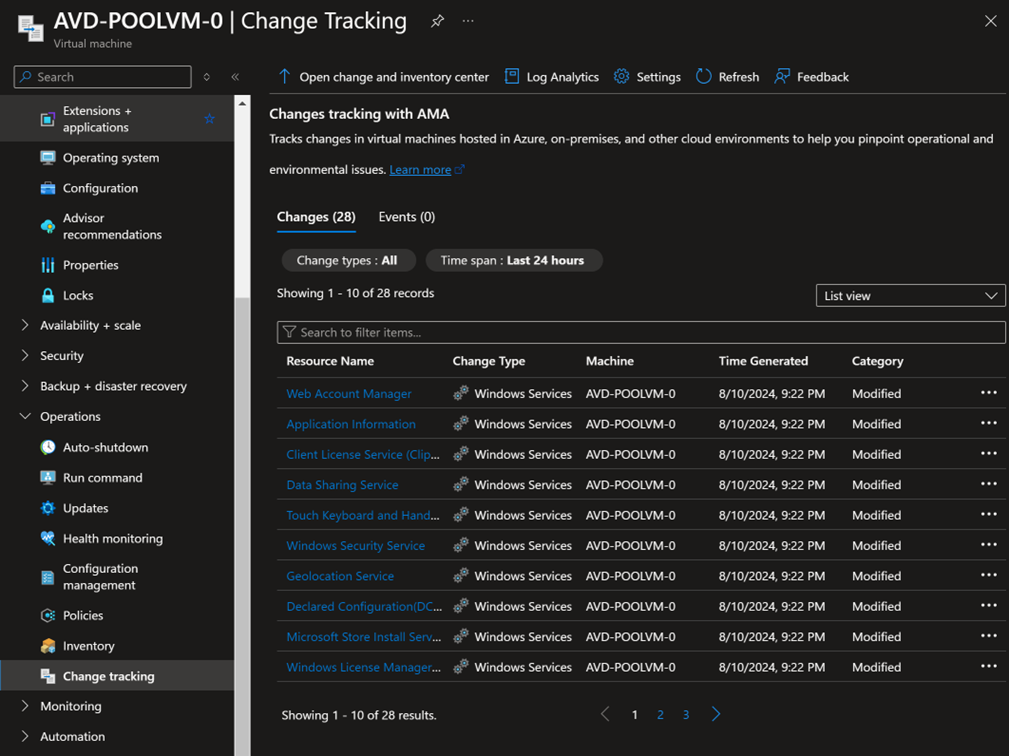The width and height of the screenshot is (1009, 756).
Task: Click the Log Analytics icon
Action: point(512,77)
